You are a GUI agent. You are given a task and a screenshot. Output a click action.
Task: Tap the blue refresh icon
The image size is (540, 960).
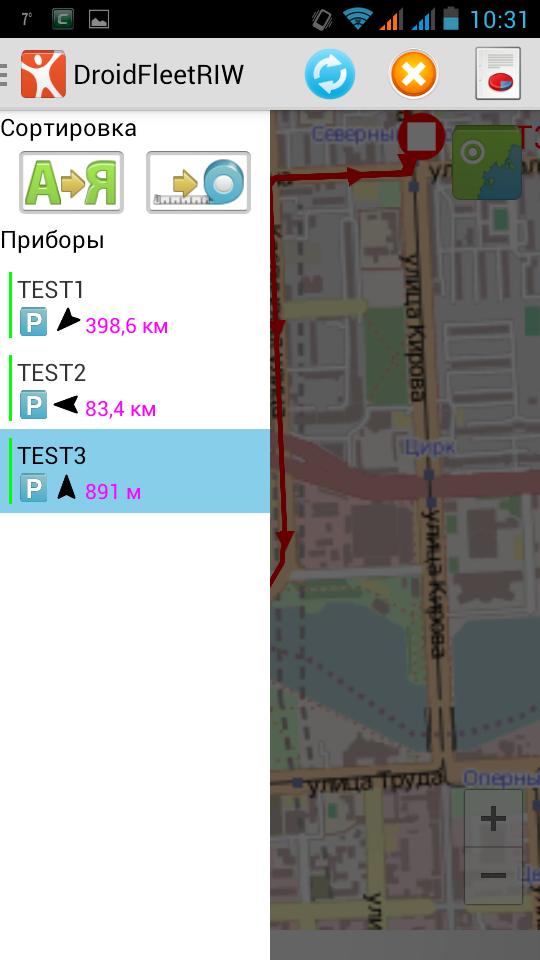point(329,74)
